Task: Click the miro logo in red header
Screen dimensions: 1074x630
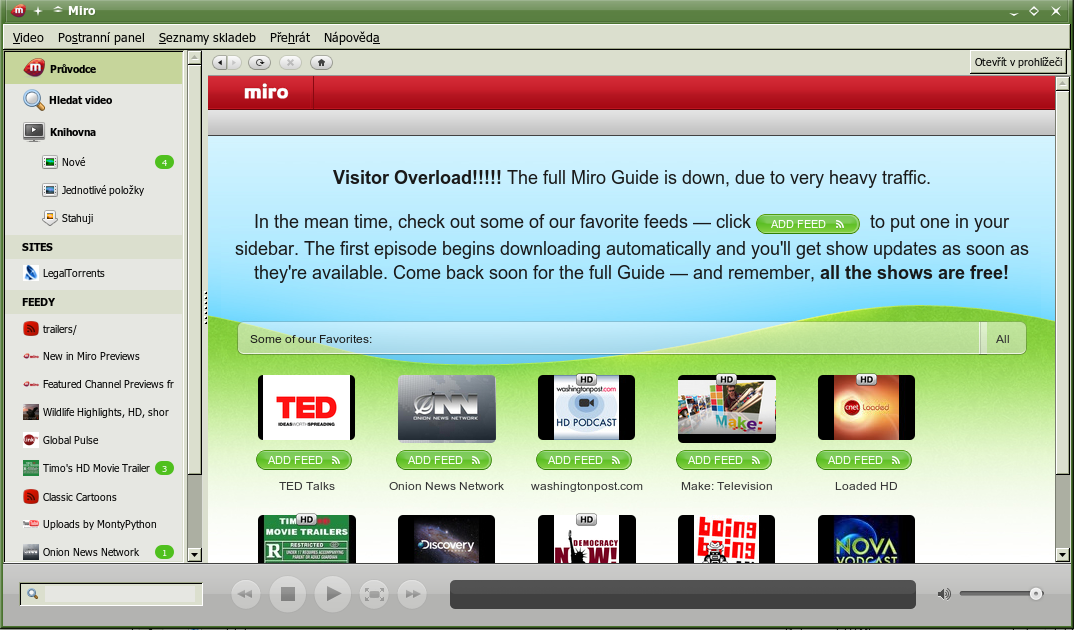Action: [x=266, y=92]
